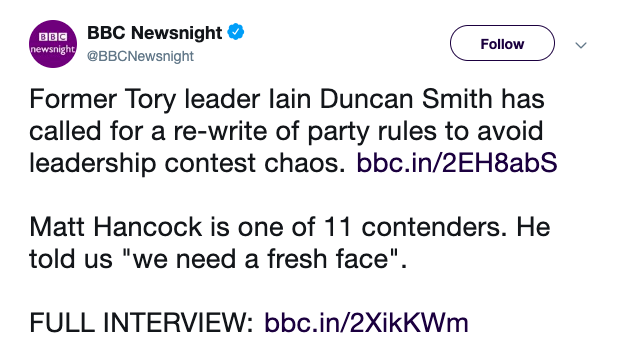This screenshot has width=623, height=362.
Task: Click the 'Matt Hancock is one of 11' paragraph
Action: (x=290, y=242)
